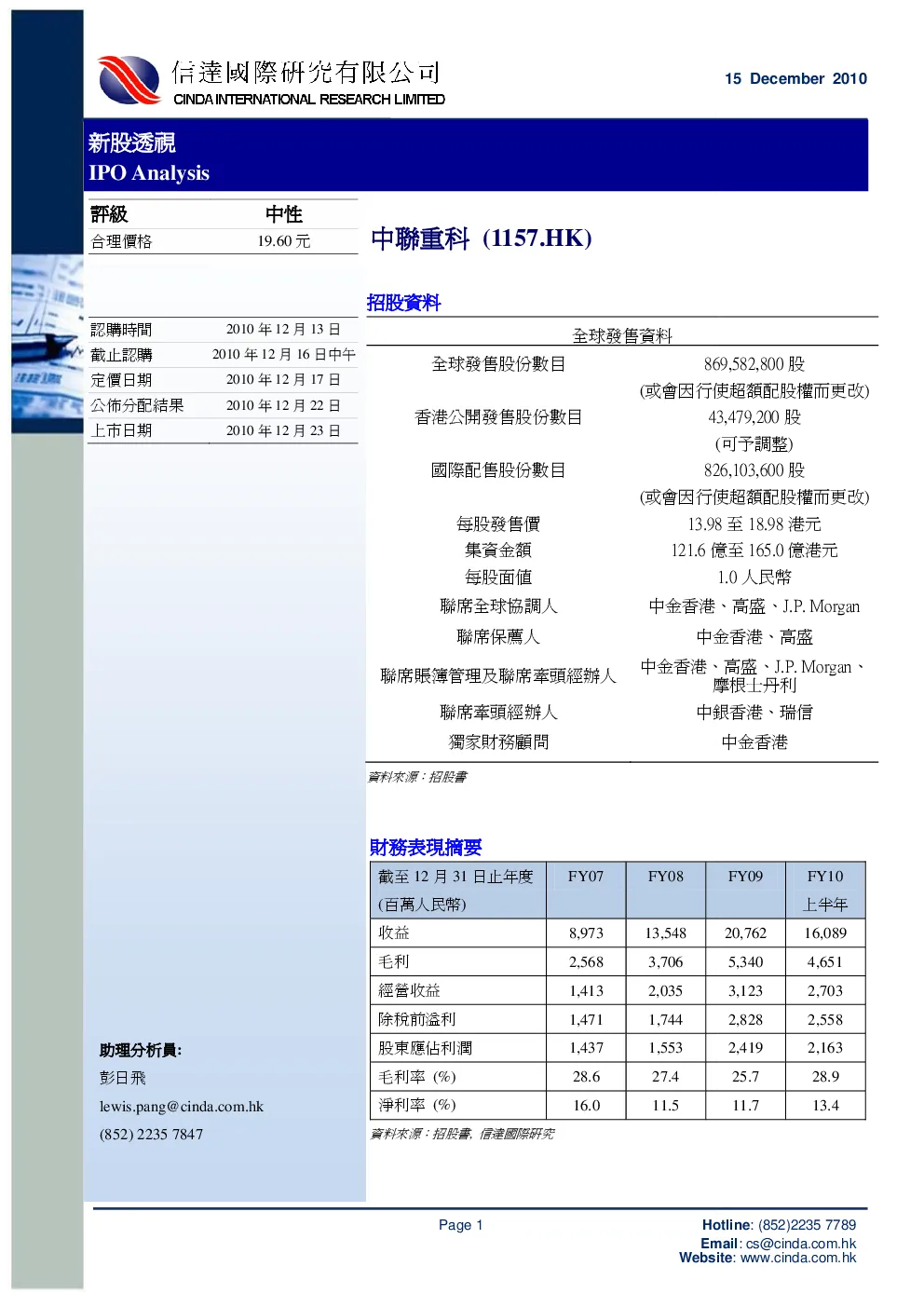This screenshot has height=1307, width=924.
Task: Select the 招股資料 section heading
Action: point(404,303)
